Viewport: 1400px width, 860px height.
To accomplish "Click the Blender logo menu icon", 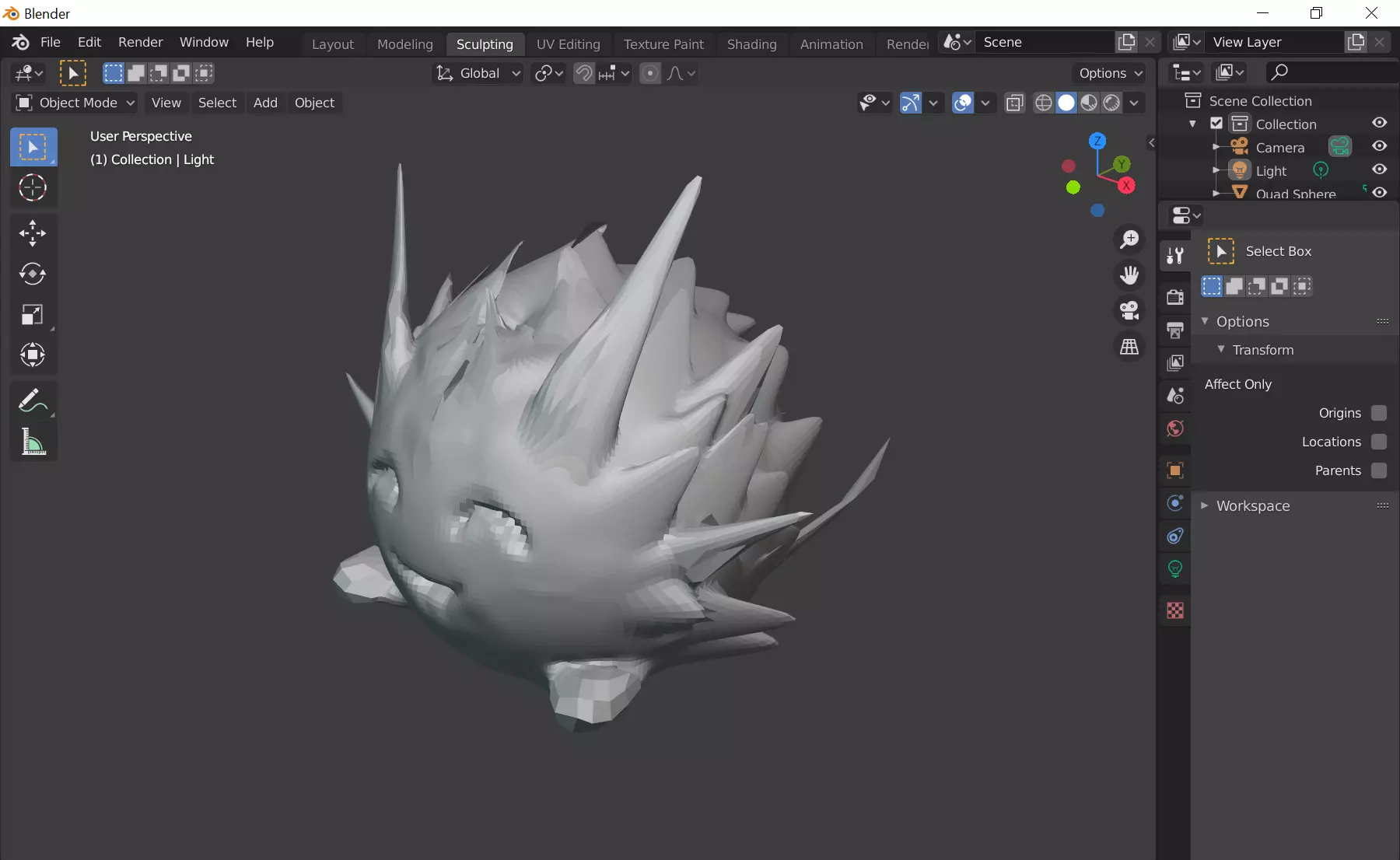I will coord(20,42).
